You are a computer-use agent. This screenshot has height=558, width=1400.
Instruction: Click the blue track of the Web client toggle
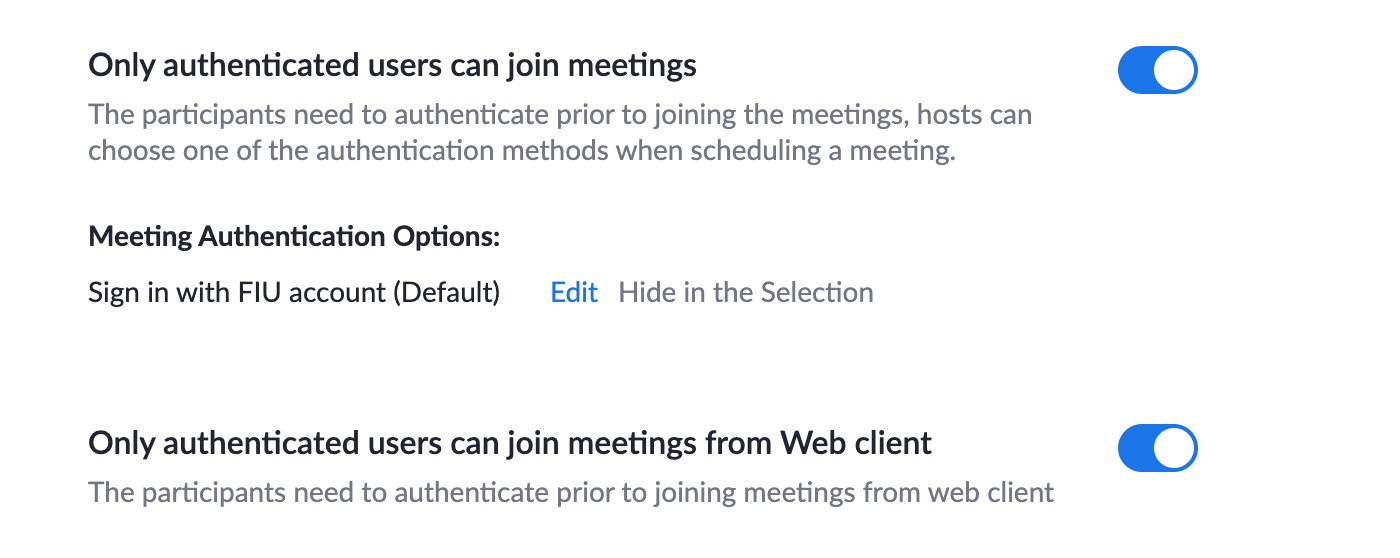1136,448
